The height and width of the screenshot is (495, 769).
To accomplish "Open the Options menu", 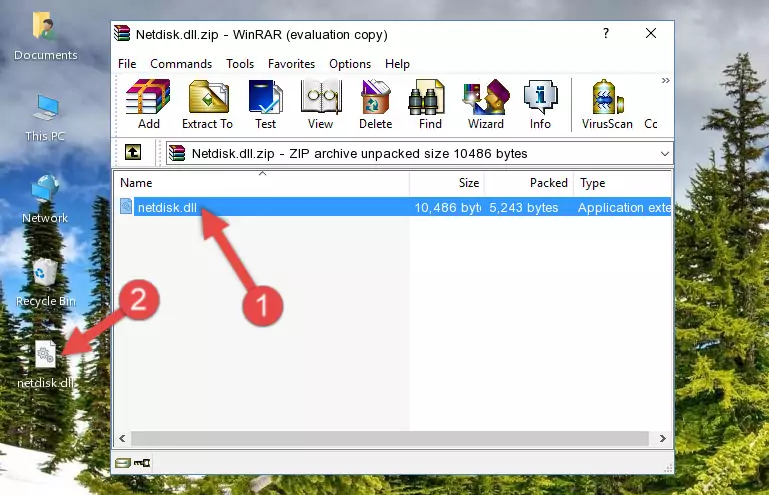I will click(x=350, y=64).
